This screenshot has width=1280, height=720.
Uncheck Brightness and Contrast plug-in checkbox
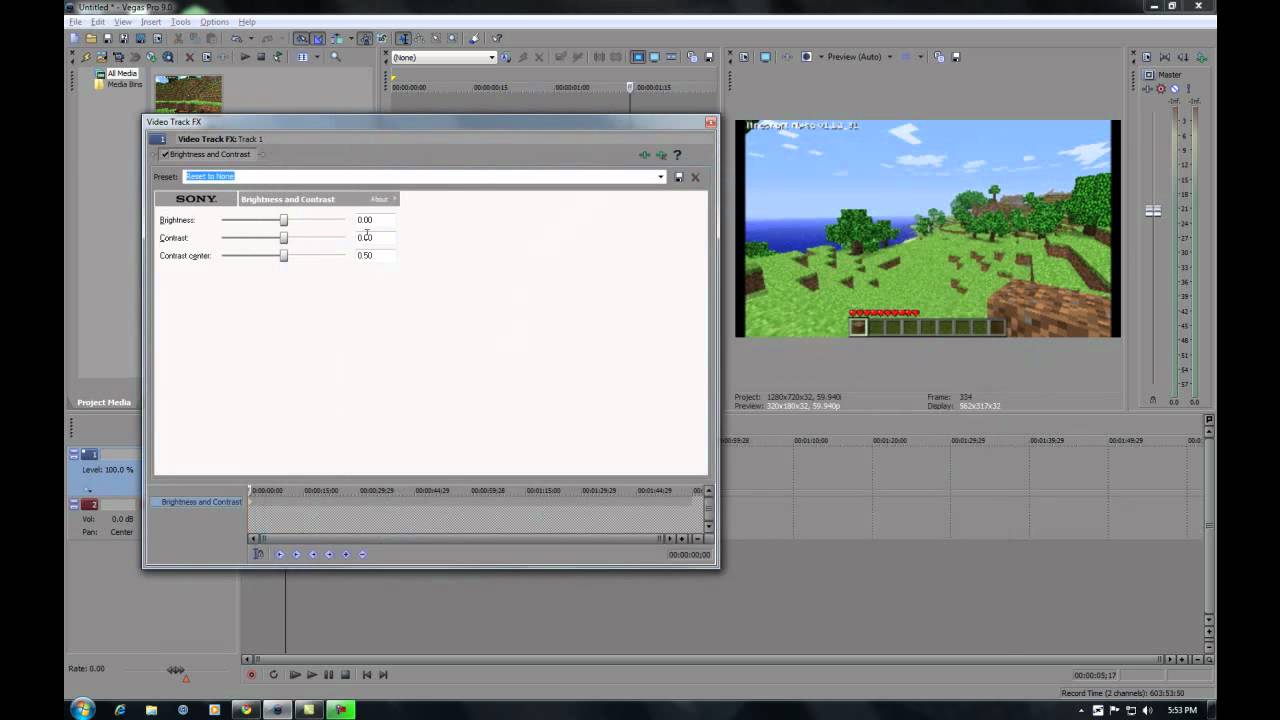[x=165, y=155]
